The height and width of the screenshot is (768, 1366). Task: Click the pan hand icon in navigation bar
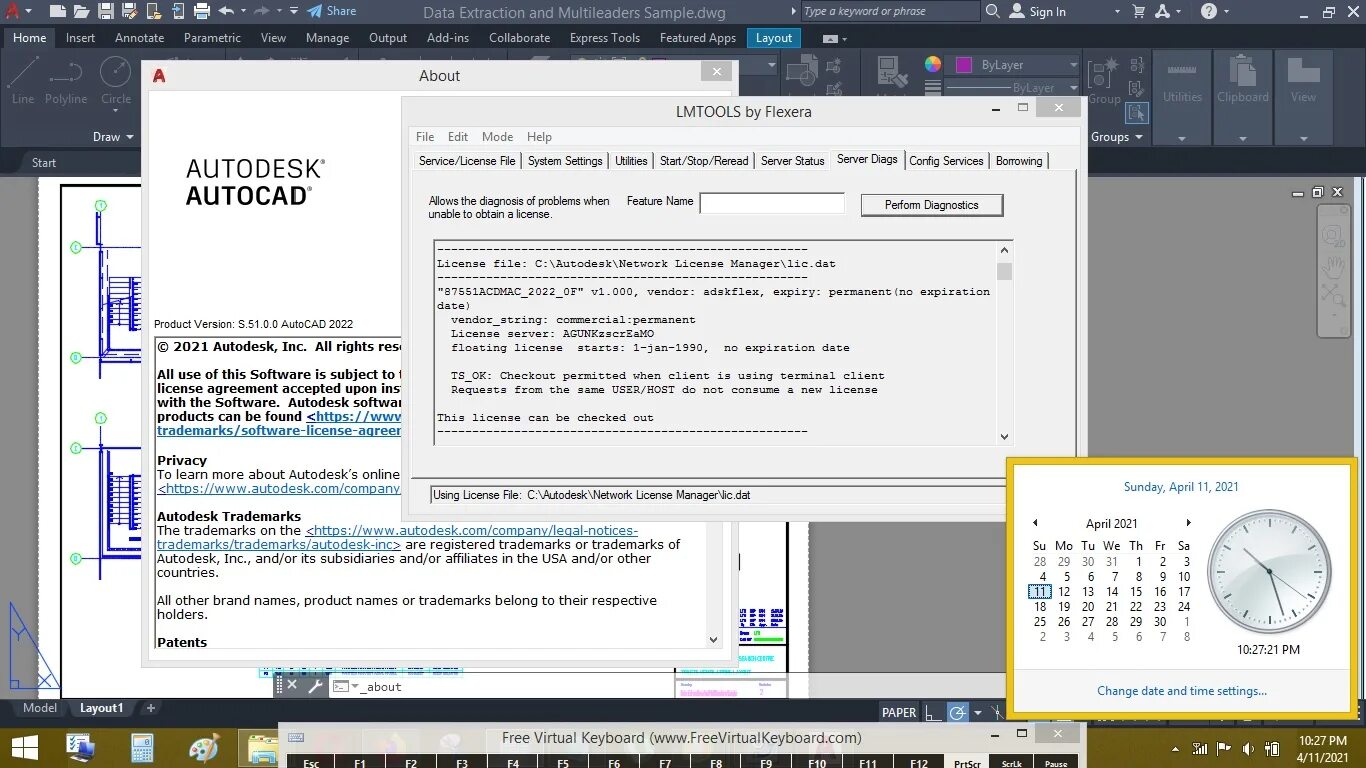[1333, 266]
